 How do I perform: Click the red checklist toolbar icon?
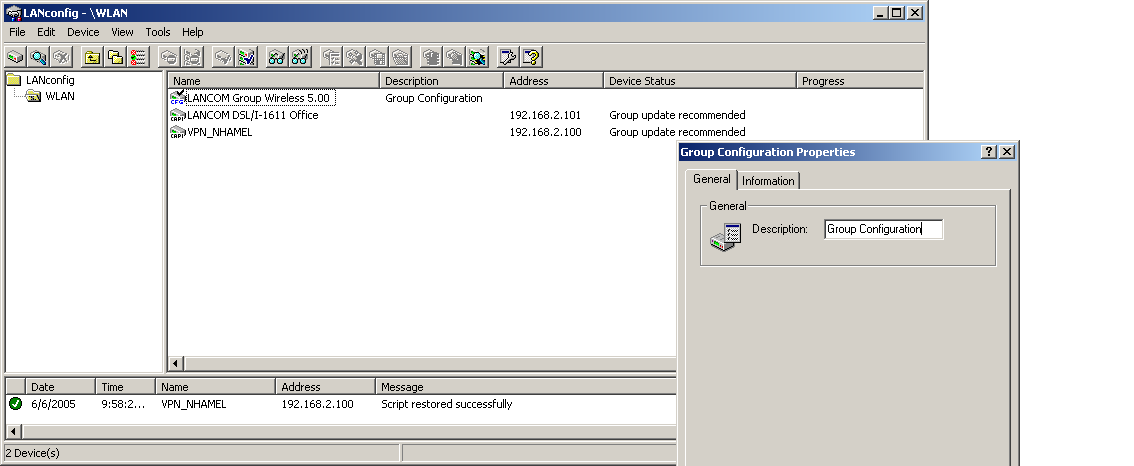[139, 57]
